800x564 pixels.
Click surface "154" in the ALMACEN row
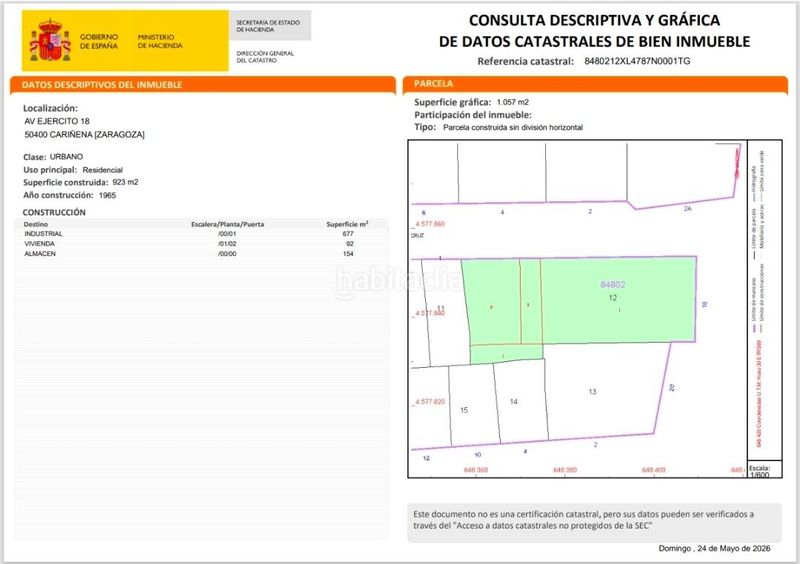click(x=348, y=254)
